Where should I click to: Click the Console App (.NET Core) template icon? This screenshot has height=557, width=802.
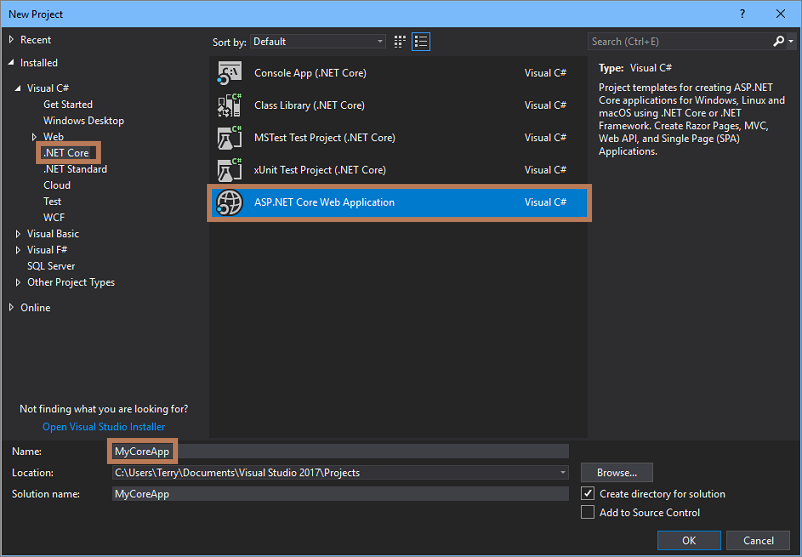click(230, 73)
